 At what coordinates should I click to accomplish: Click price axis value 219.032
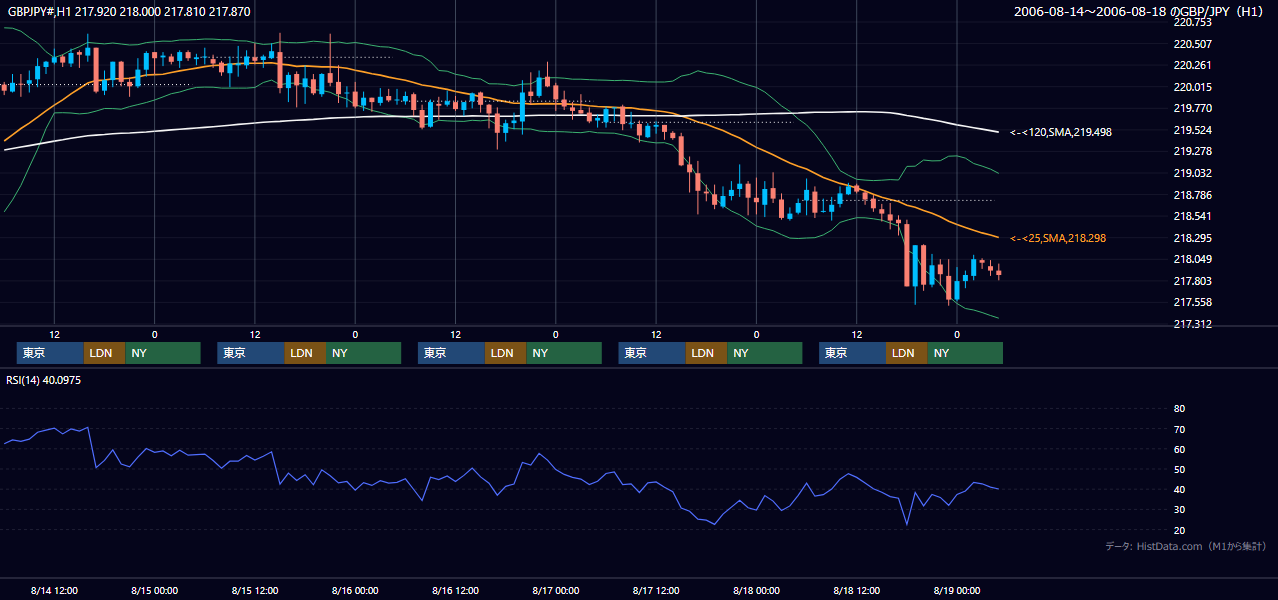1192,173
